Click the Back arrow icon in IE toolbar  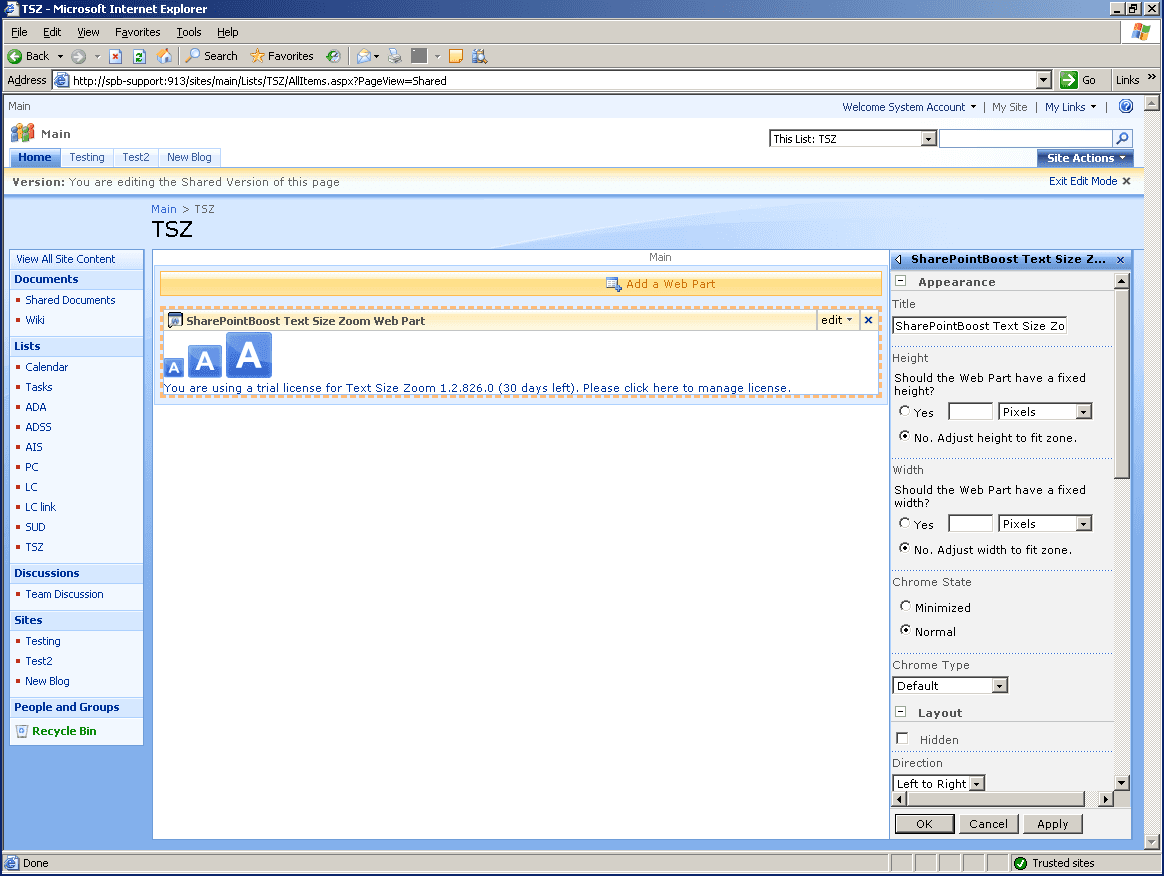[14, 56]
